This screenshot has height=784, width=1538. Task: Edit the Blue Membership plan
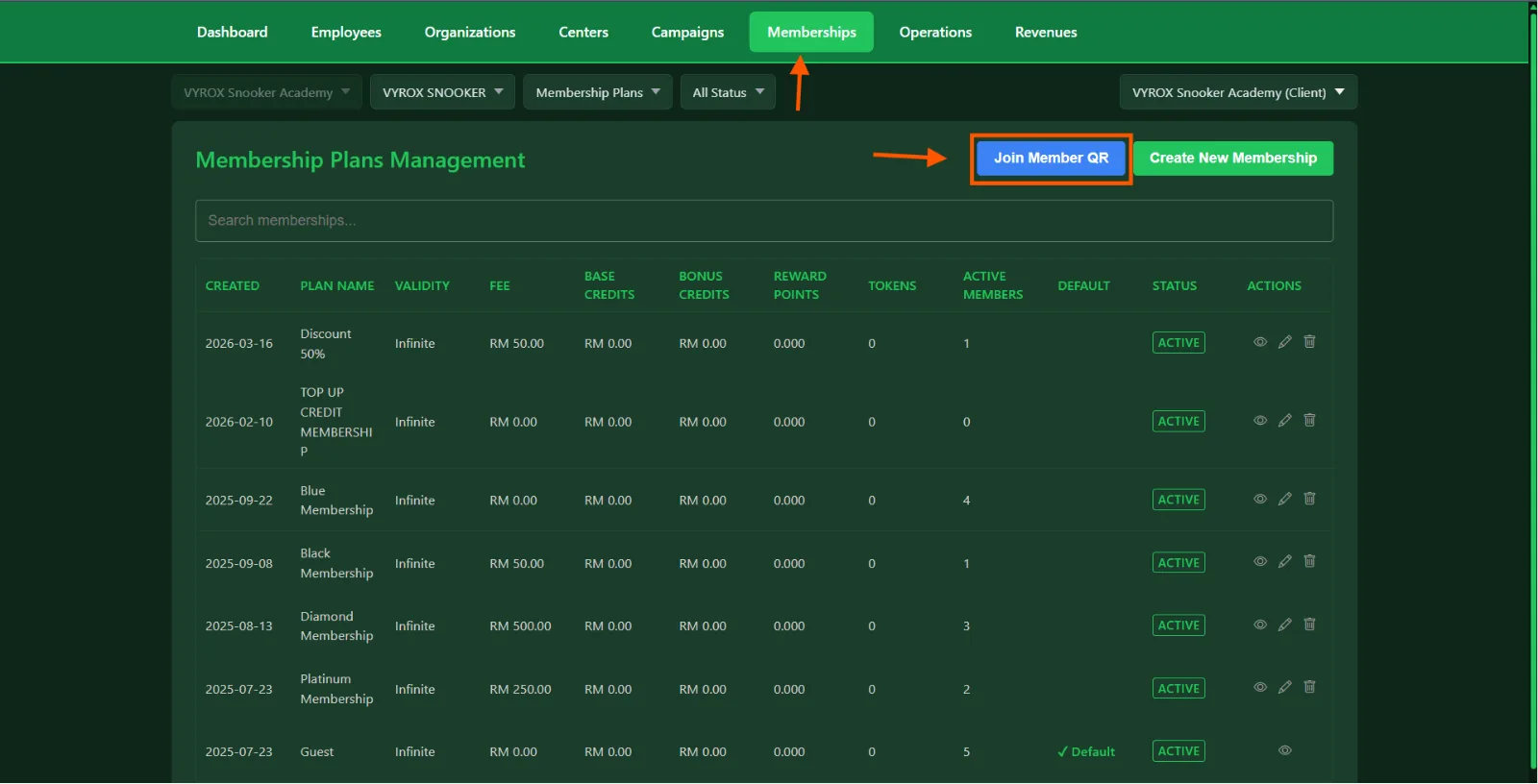[x=1285, y=499]
